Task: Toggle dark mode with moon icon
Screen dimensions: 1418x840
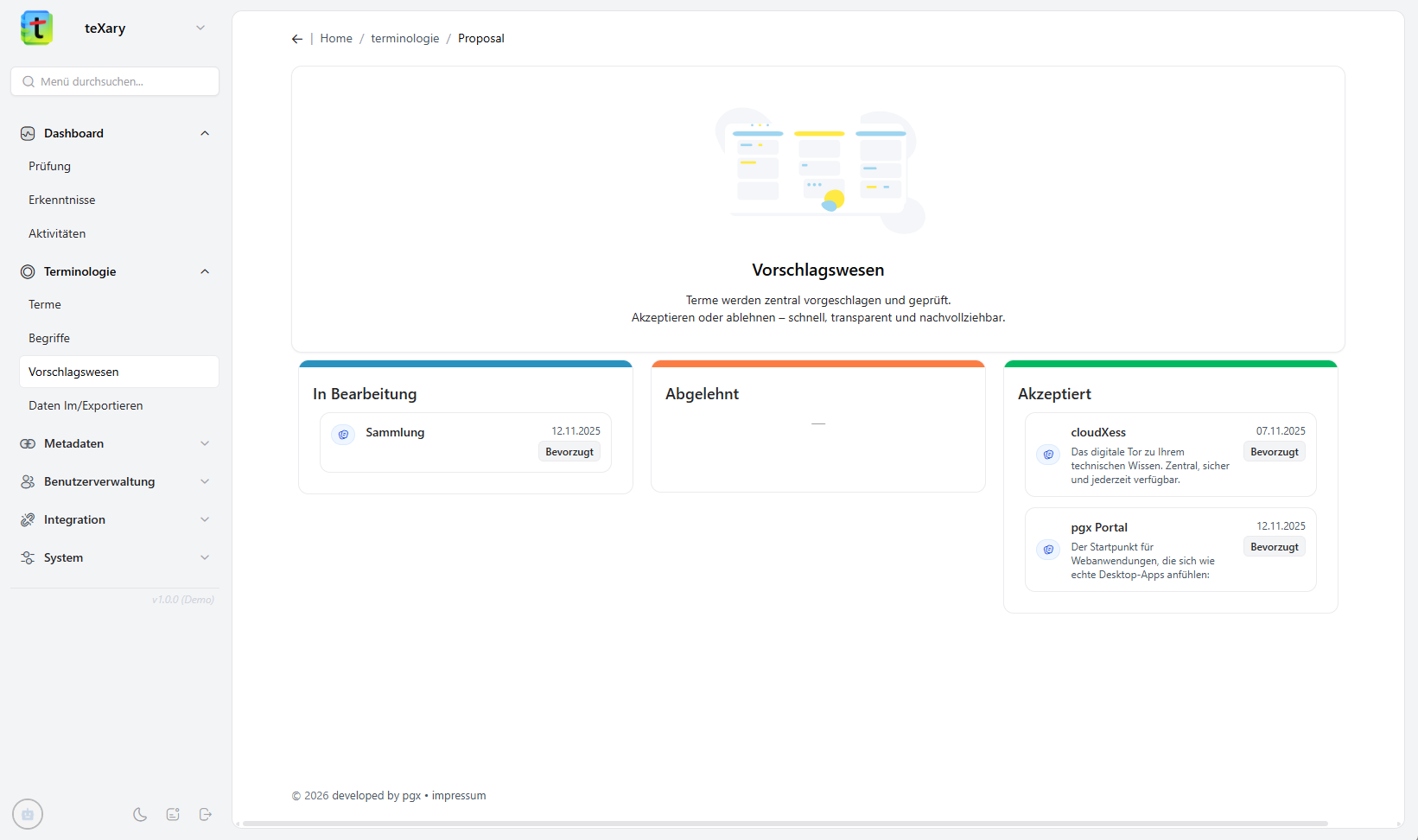Action: click(x=140, y=814)
